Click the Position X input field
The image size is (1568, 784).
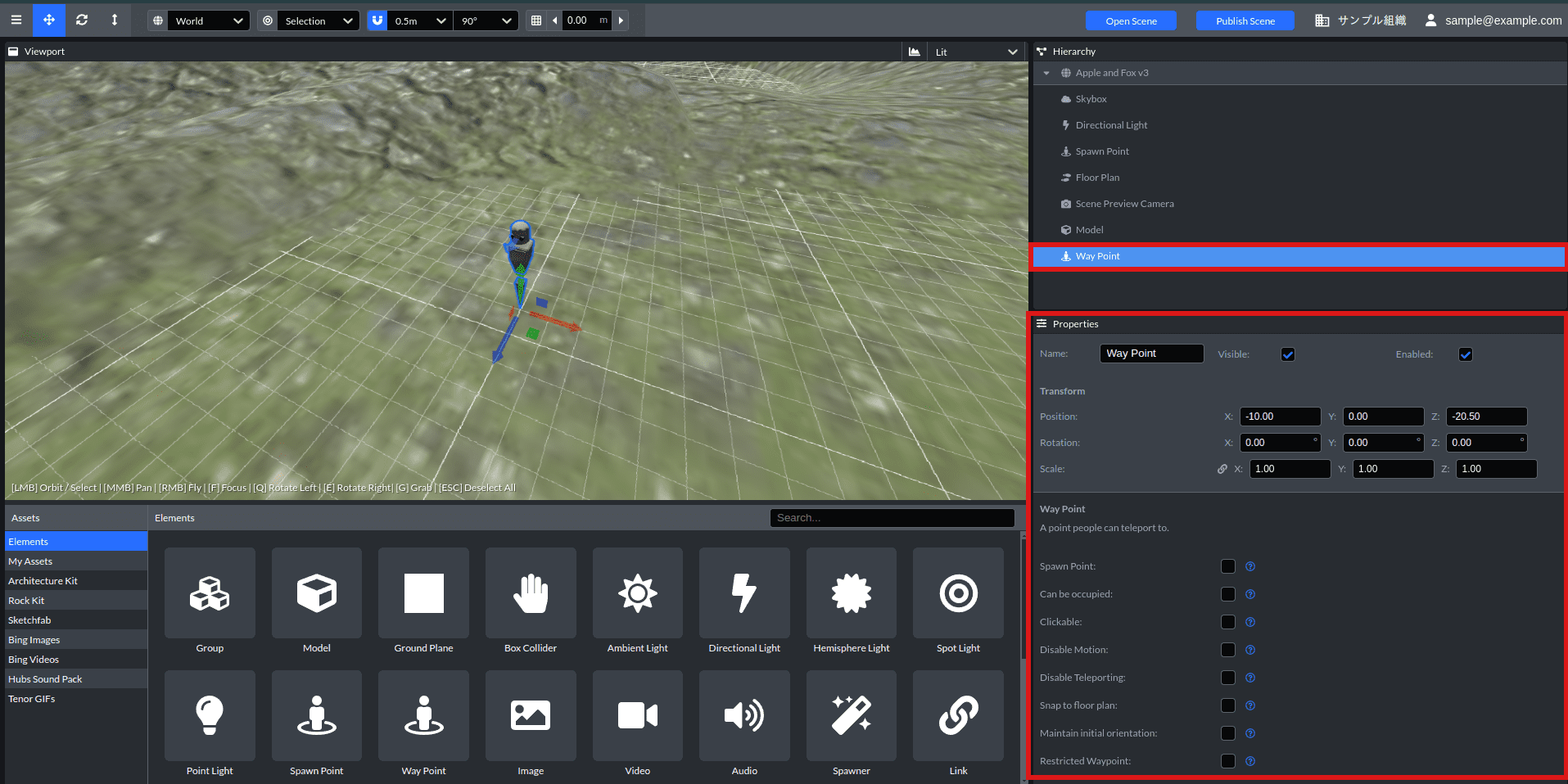[1279, 417]
